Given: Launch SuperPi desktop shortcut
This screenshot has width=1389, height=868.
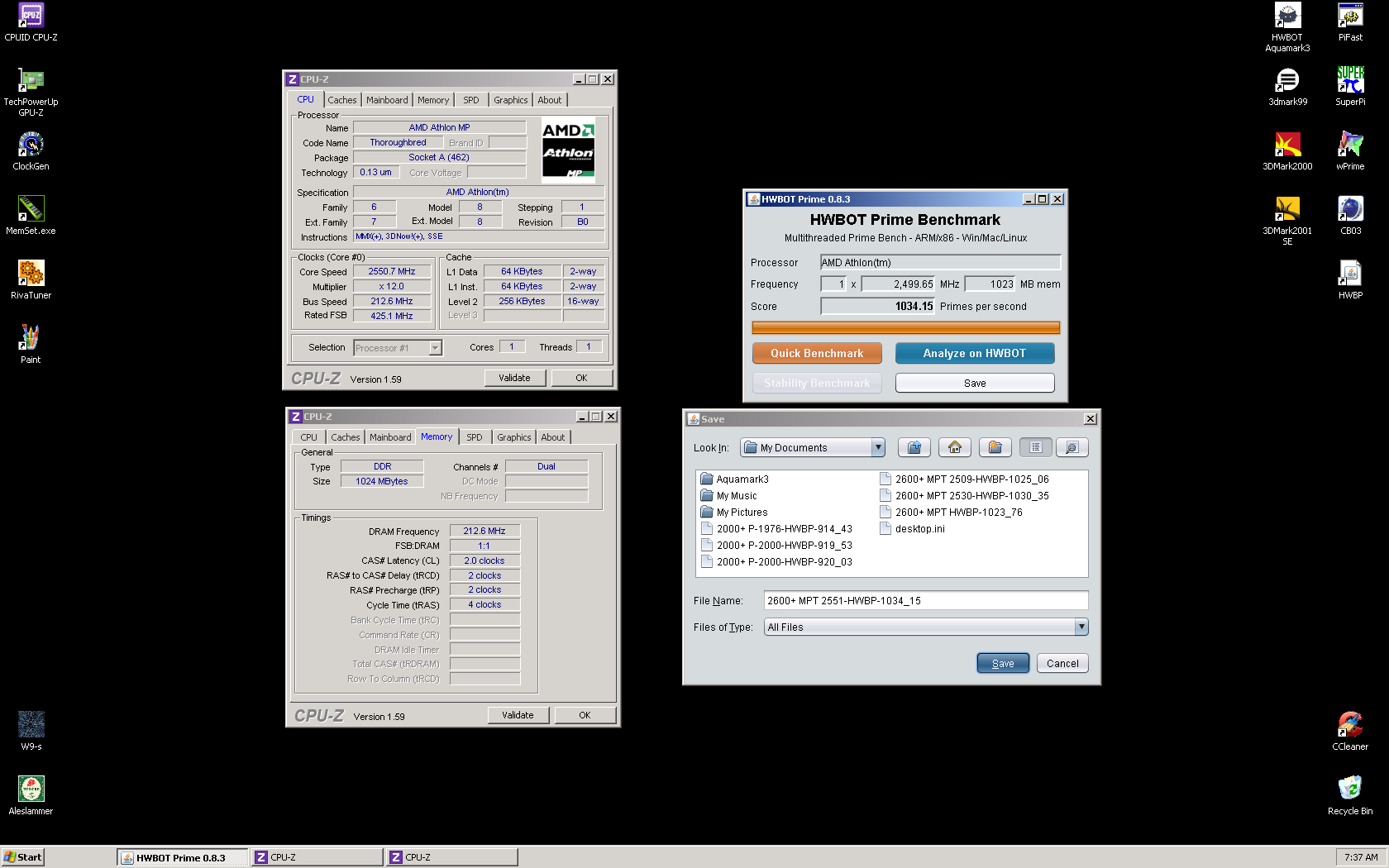Looking at the screenshot, I should pos(1350,87).
